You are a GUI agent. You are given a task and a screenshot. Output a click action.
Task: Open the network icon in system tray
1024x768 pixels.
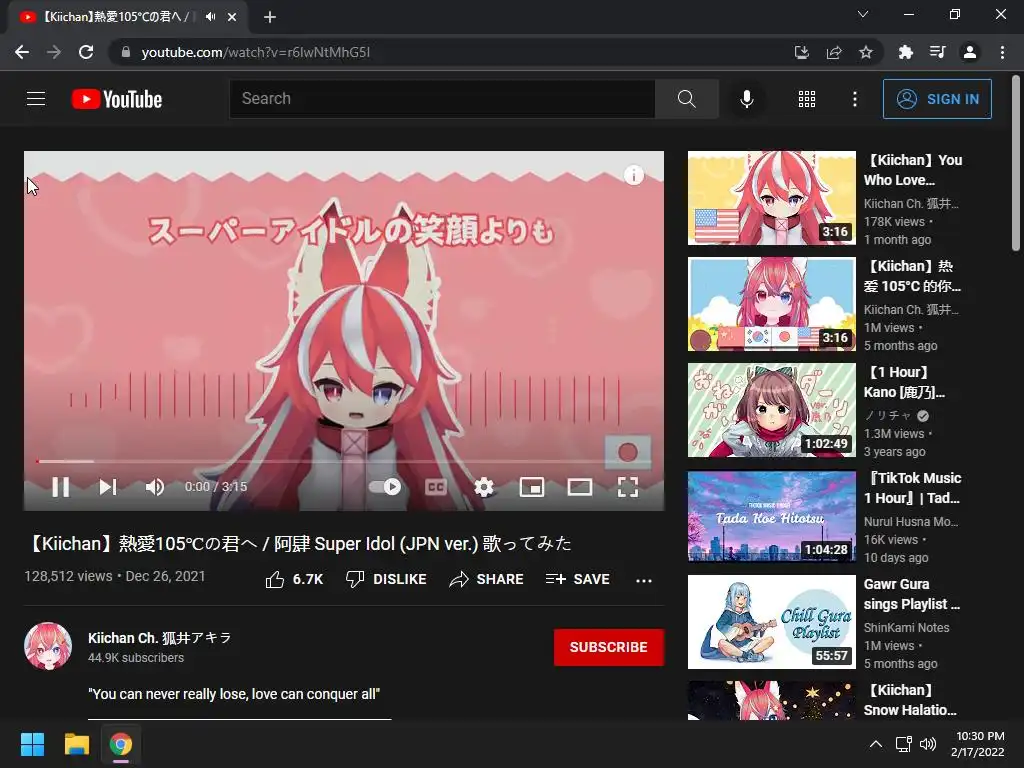[904, 744]
